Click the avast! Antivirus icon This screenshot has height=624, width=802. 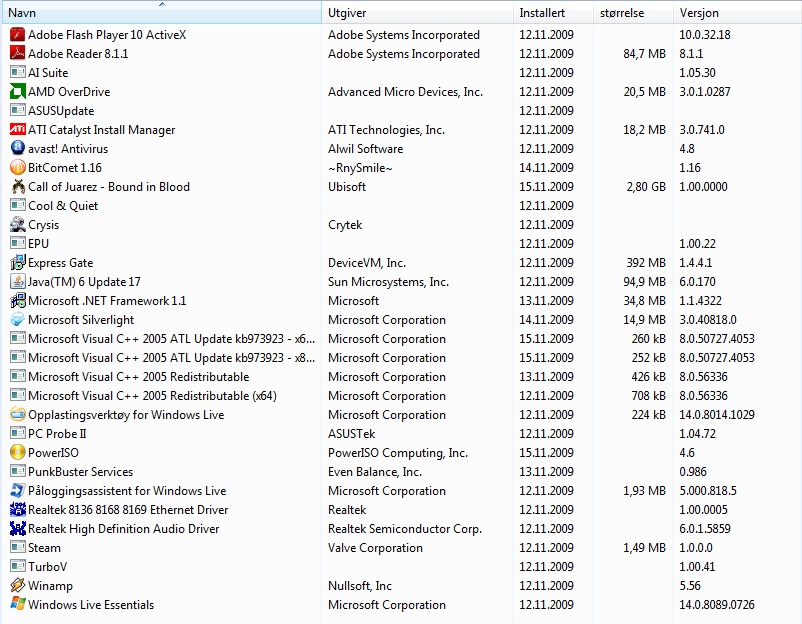[x=17, y=148]
